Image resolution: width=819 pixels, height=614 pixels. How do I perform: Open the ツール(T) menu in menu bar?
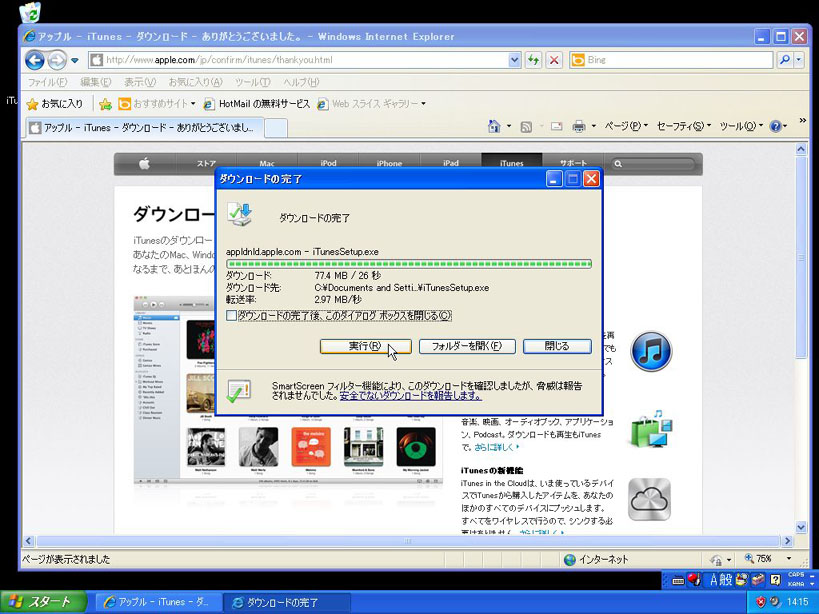tap(253, 82)
